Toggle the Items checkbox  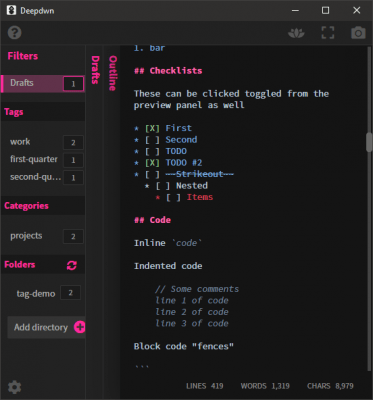174,197
